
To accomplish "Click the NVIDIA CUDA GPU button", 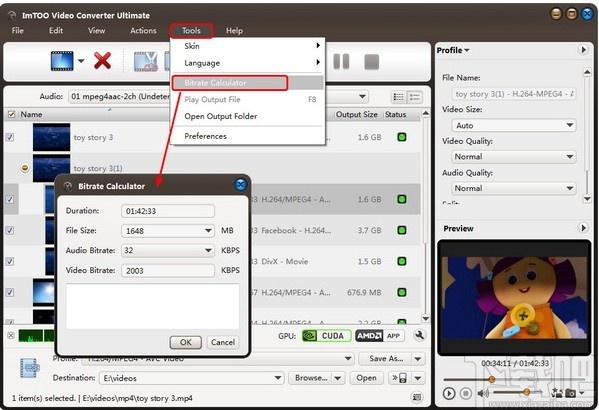I will 327,335.
